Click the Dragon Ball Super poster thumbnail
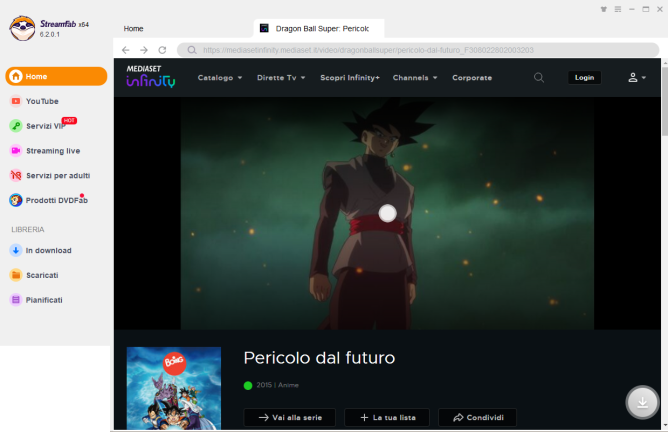Screen dimensions: 668x432 coord(174,388)
